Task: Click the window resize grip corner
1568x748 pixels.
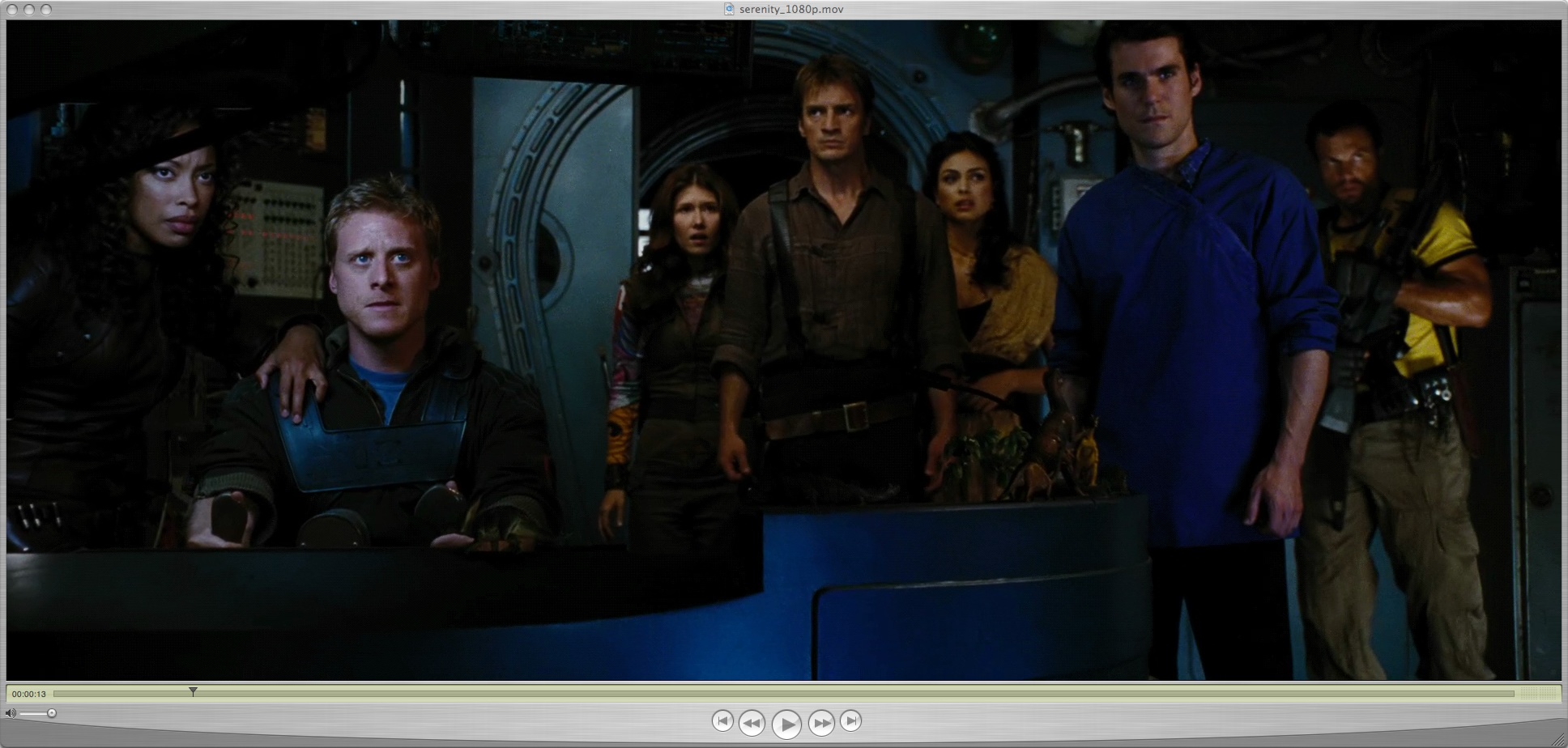Action: point(1559,739)
